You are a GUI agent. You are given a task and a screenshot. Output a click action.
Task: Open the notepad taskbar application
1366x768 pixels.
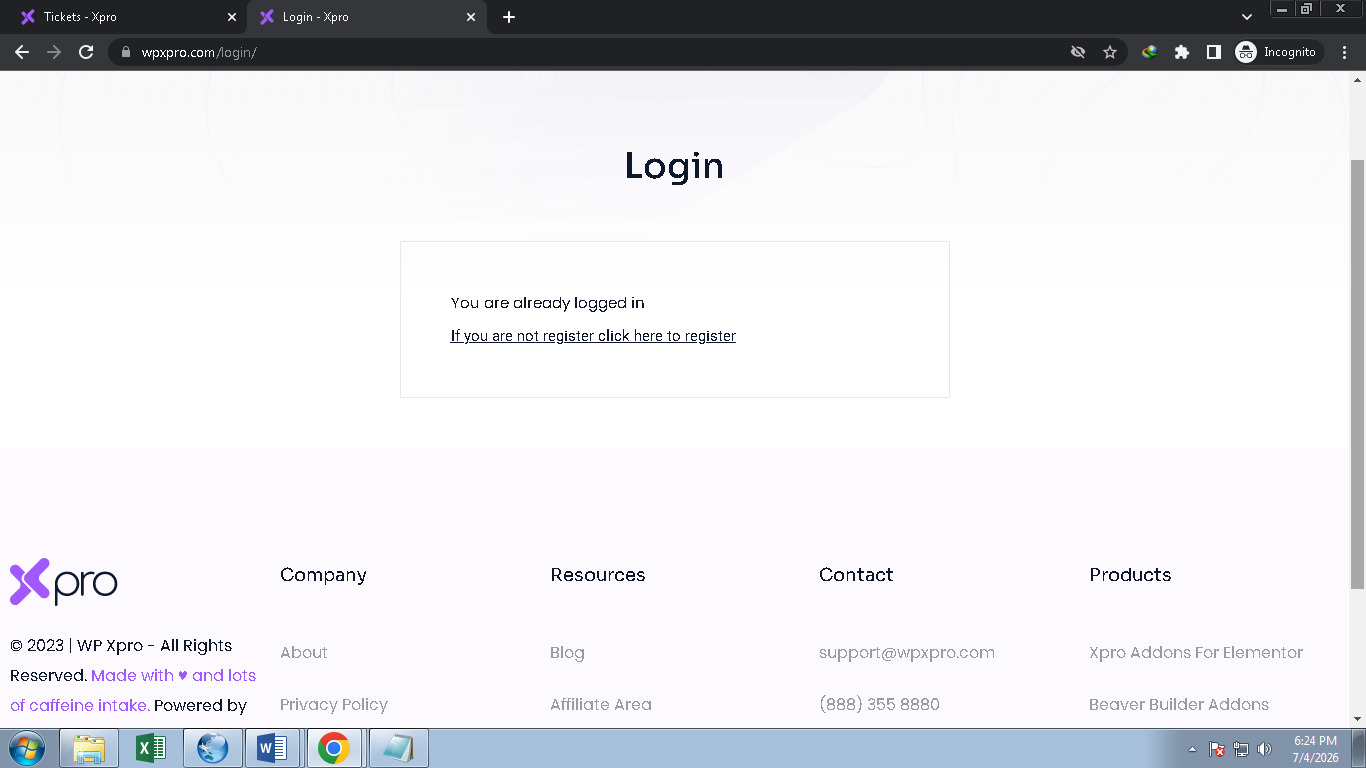pos(398,748)
